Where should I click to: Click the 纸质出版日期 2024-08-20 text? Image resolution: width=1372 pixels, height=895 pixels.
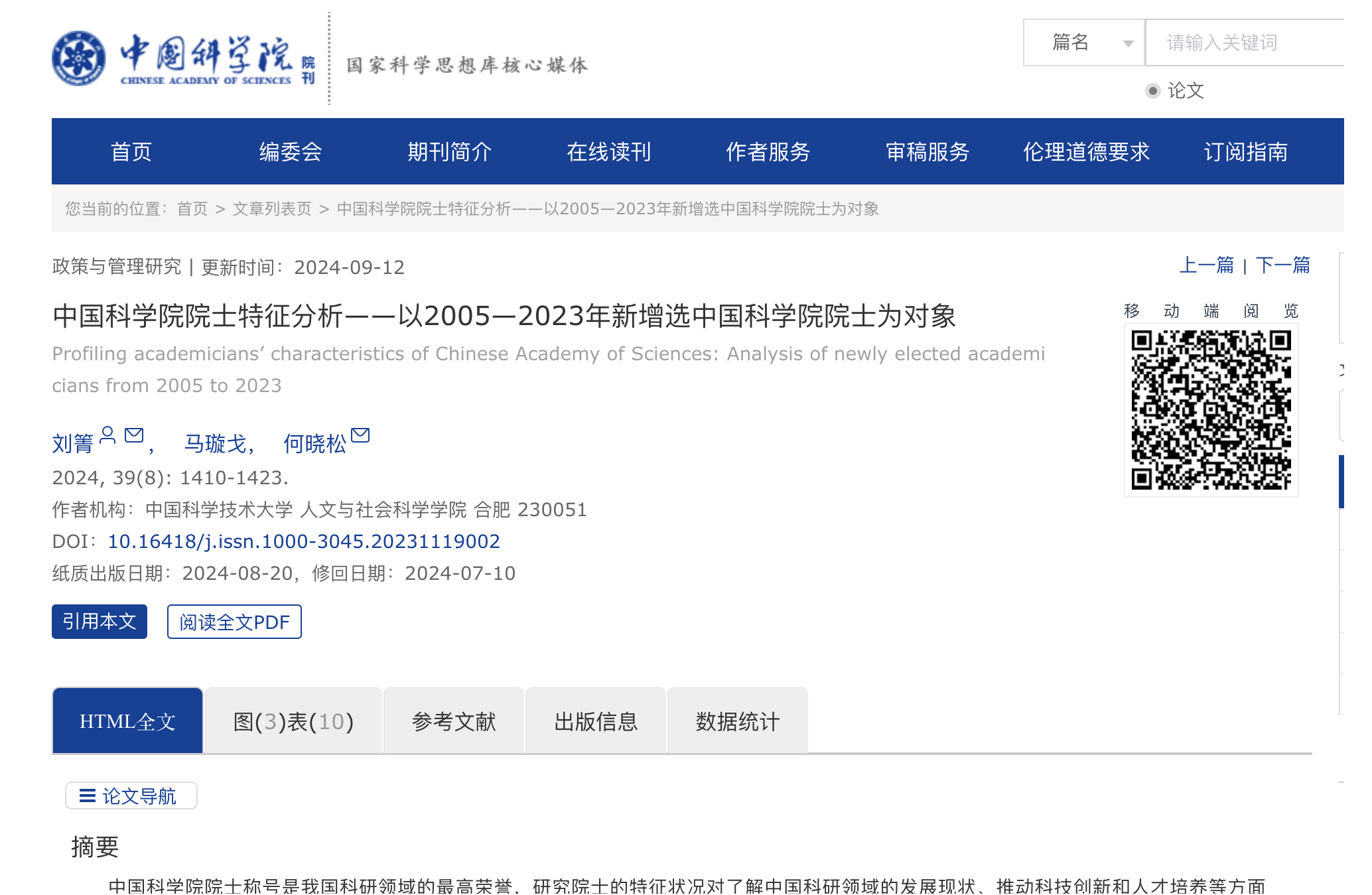point(172,573)
